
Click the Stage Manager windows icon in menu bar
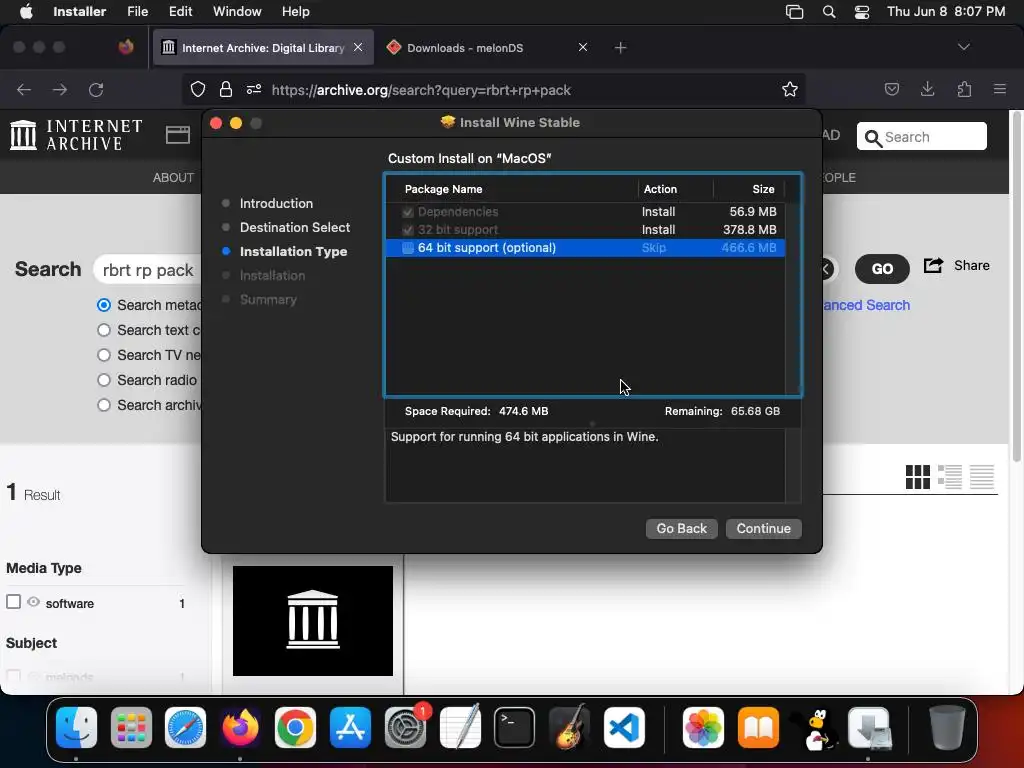pos(794,12)
